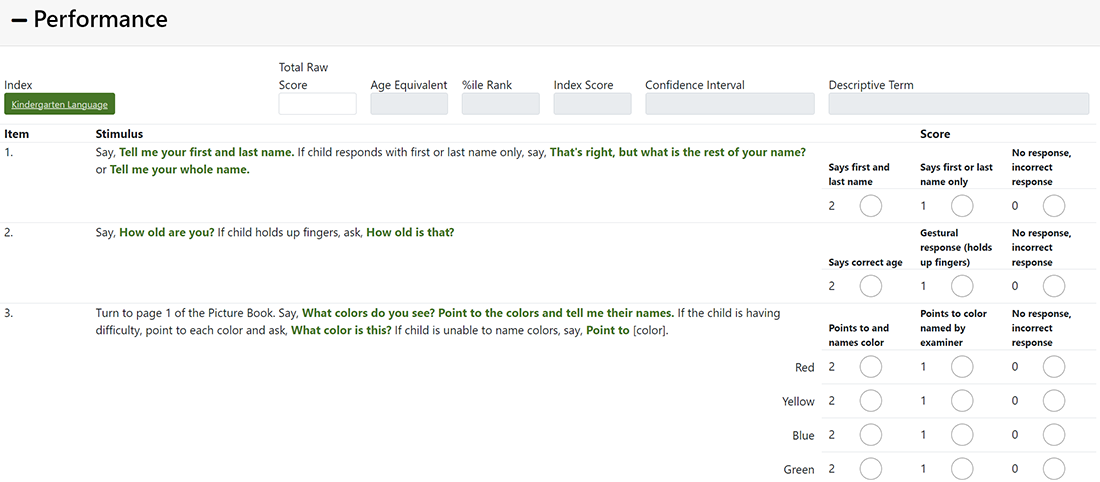Viewport: 1100px width, 482px height.
Task: Select score 2 for first and last name
Action: point(871,206)
